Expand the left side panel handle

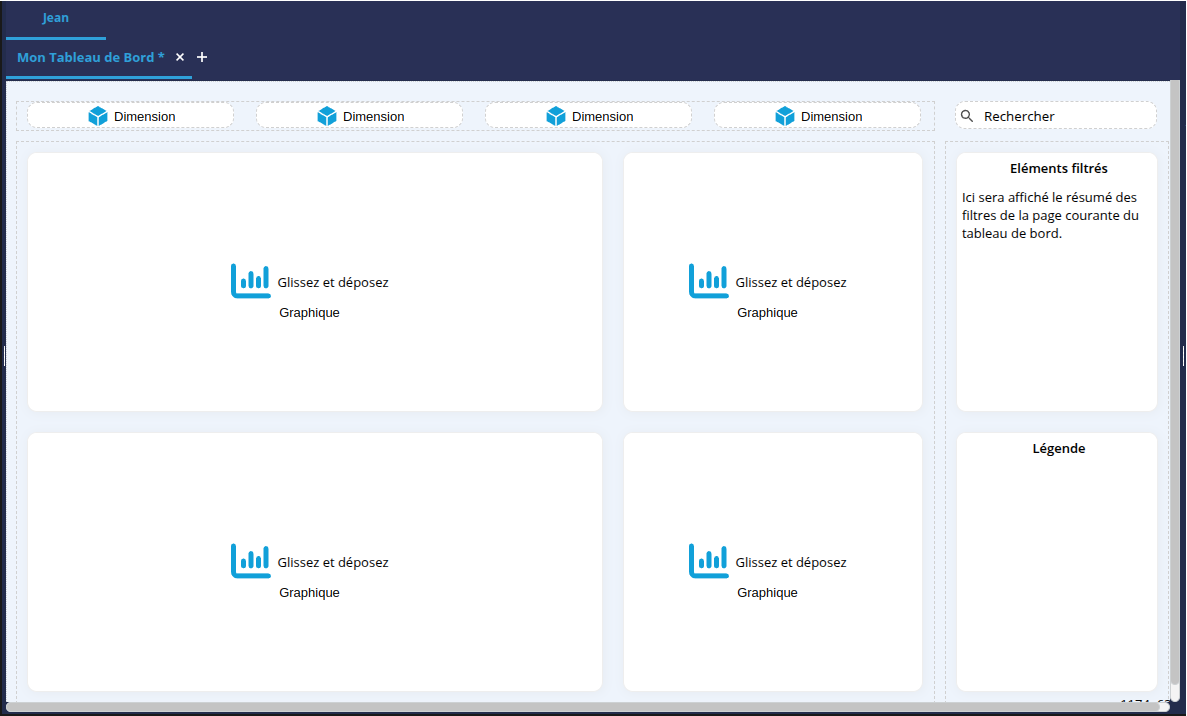[x=4, y=356]
